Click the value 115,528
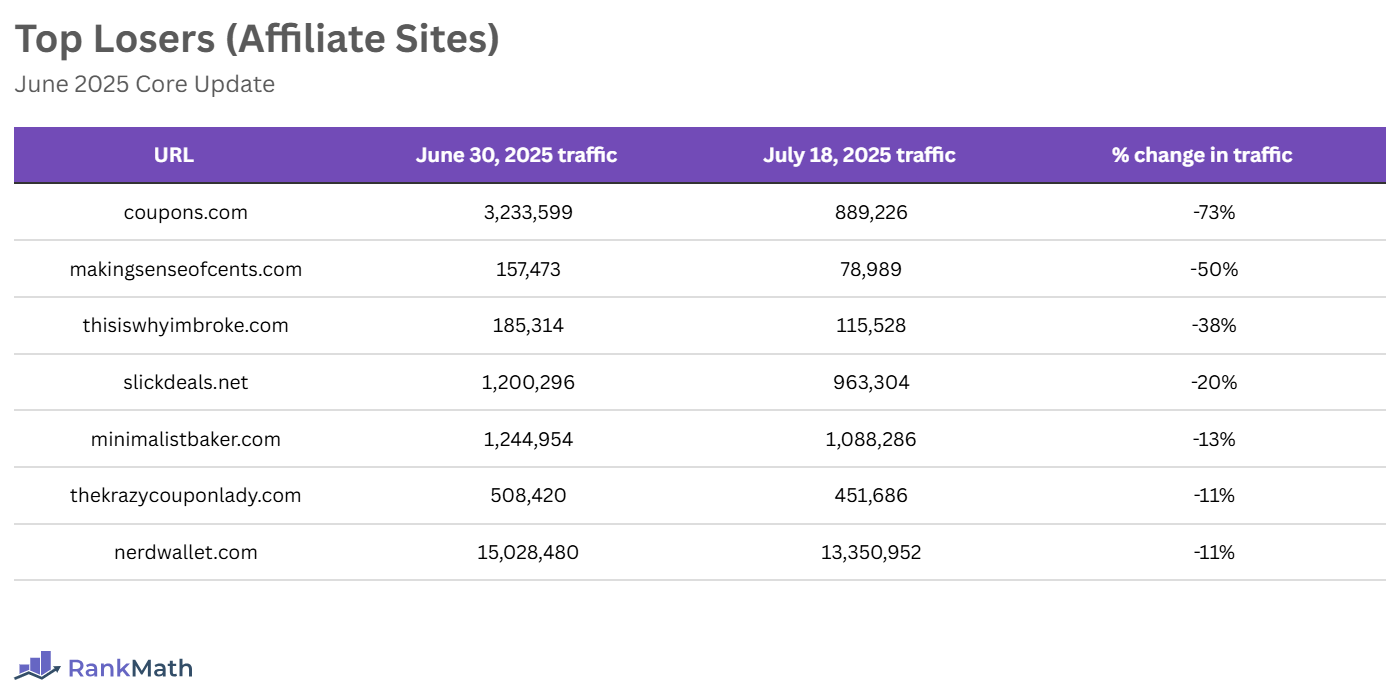The height and width of the screenshot is (700, 1400). point(871,325)
